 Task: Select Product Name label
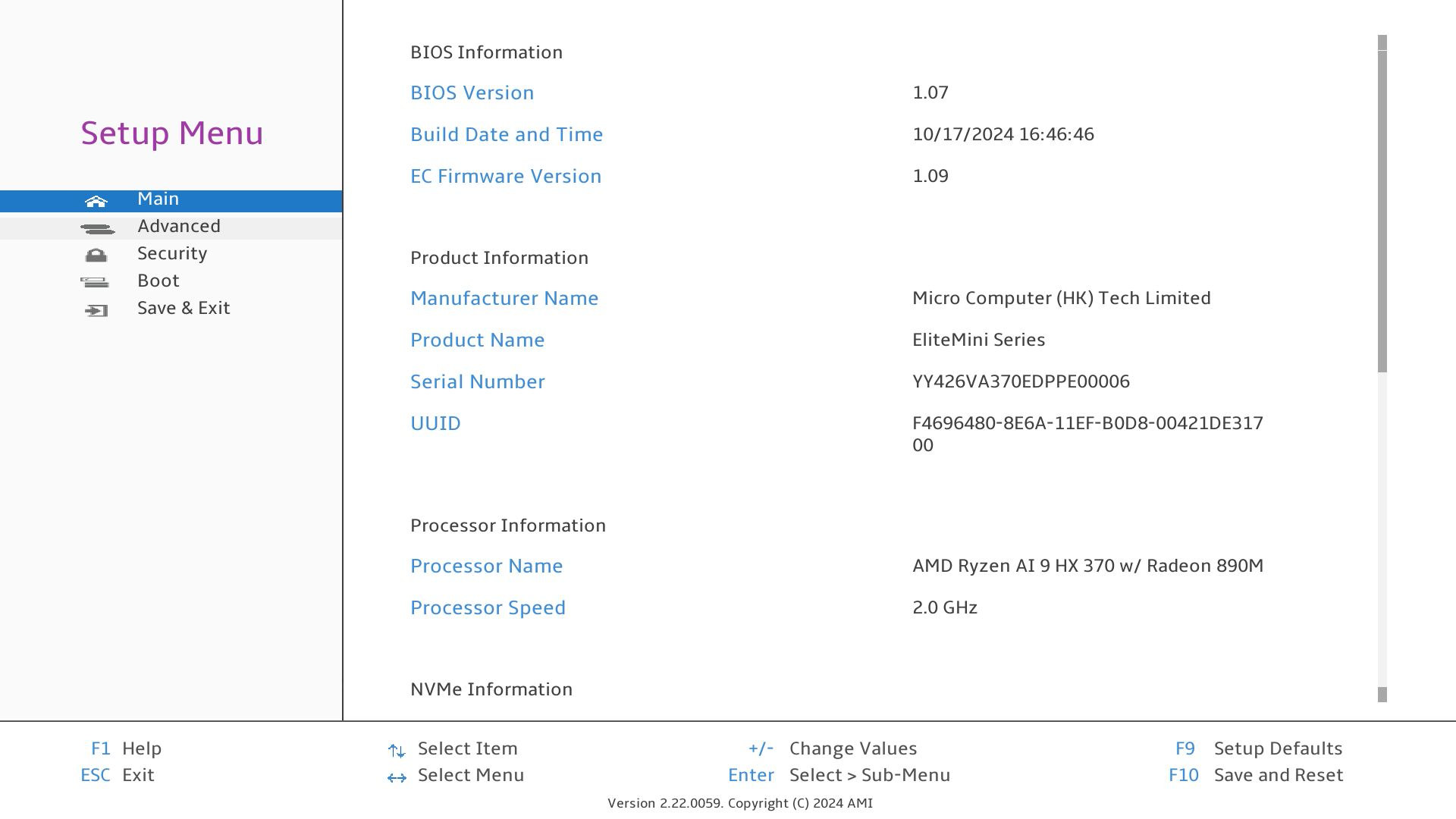click(x=477, y=340)
